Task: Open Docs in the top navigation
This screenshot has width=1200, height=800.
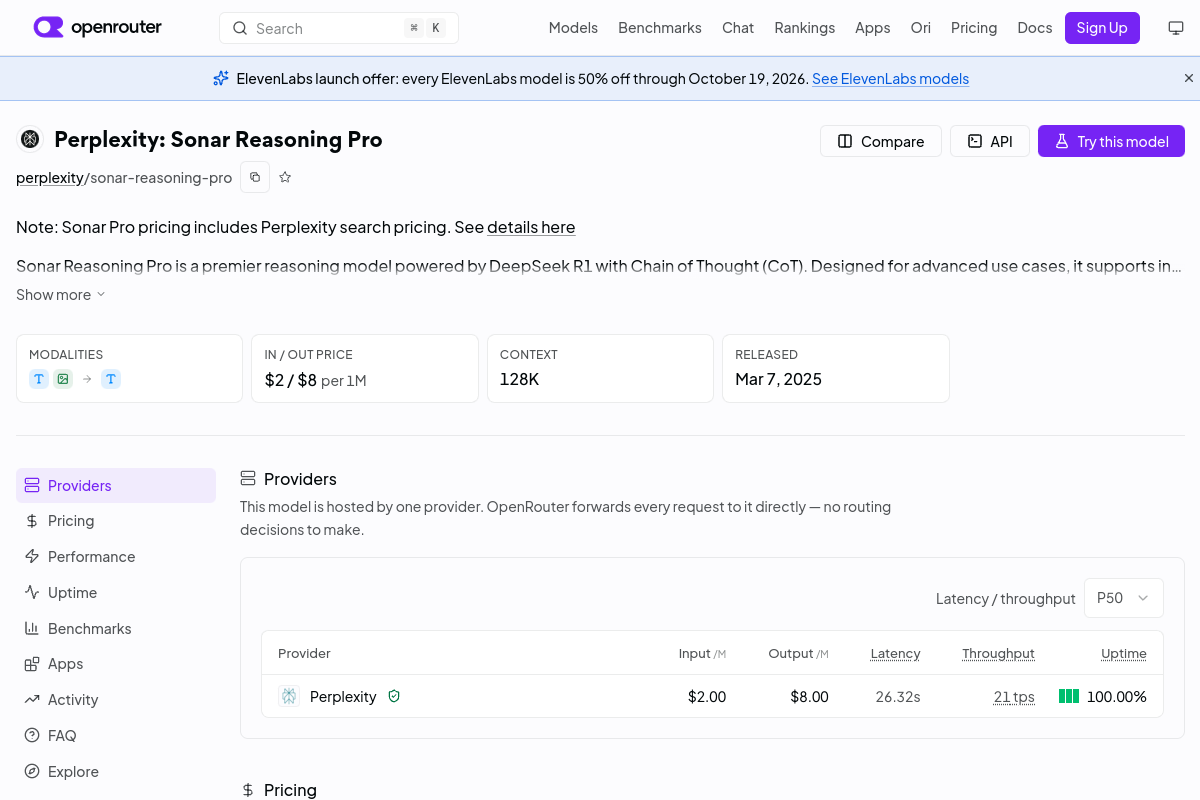Action: point(1035,28)
